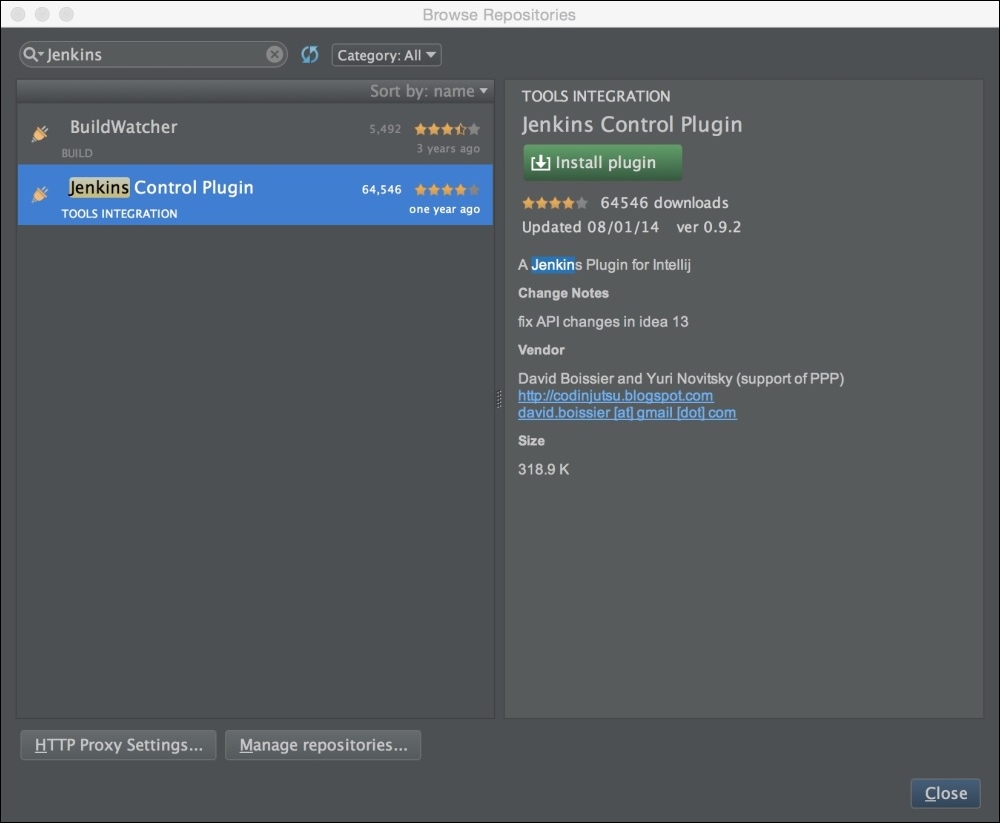Image resolution: width=1000 pixels, height=823 pixels.
Task: Click BuildWatcher star rating
Action: click(447, 129)
